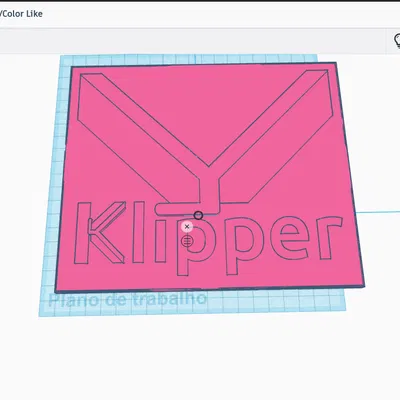The image size is (400, 400).
Task: Click the light bulb visibility icon in toolbar
Action: coord(397,41)
